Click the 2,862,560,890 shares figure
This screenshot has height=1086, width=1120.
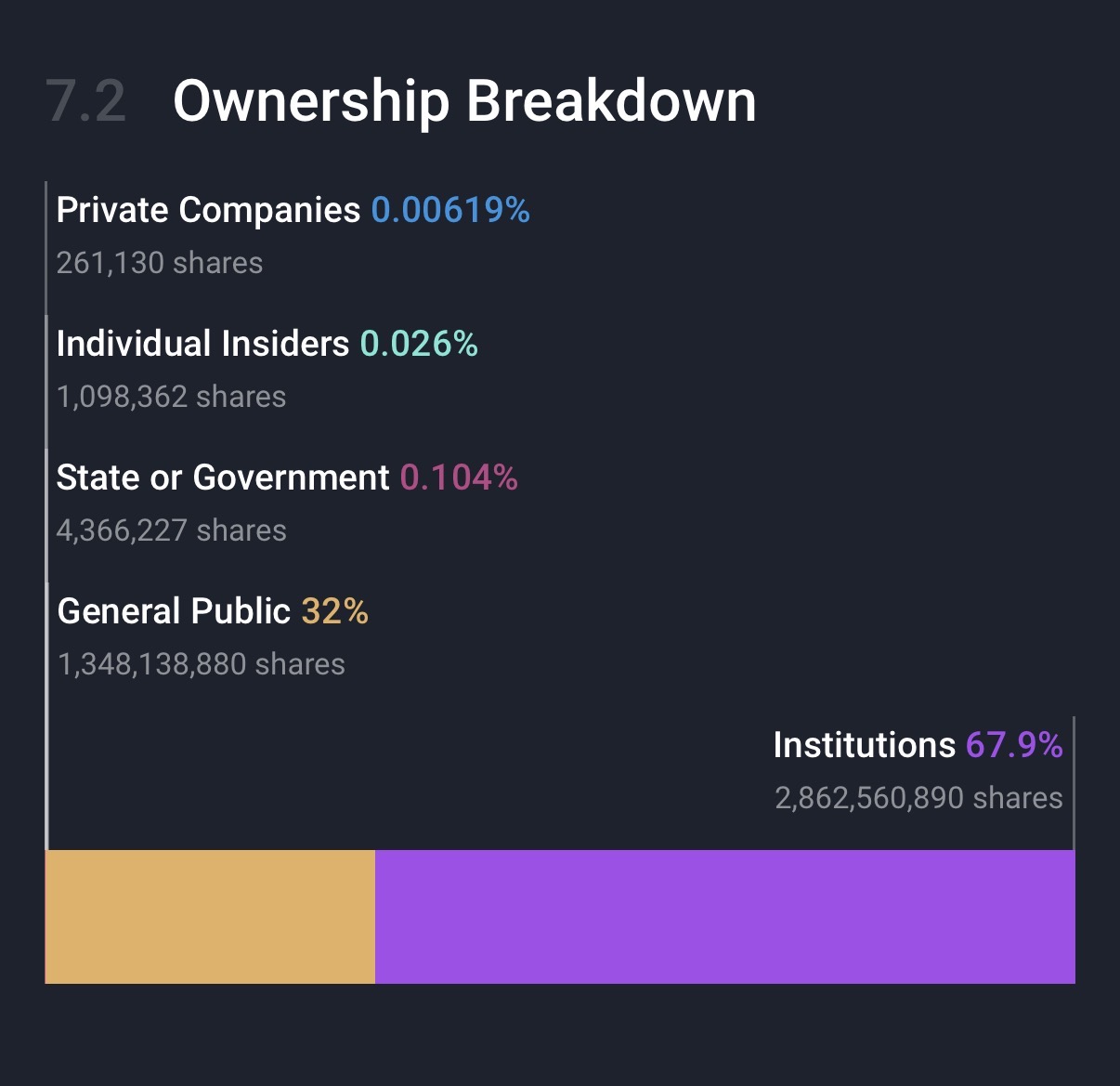tap(918, 798)
